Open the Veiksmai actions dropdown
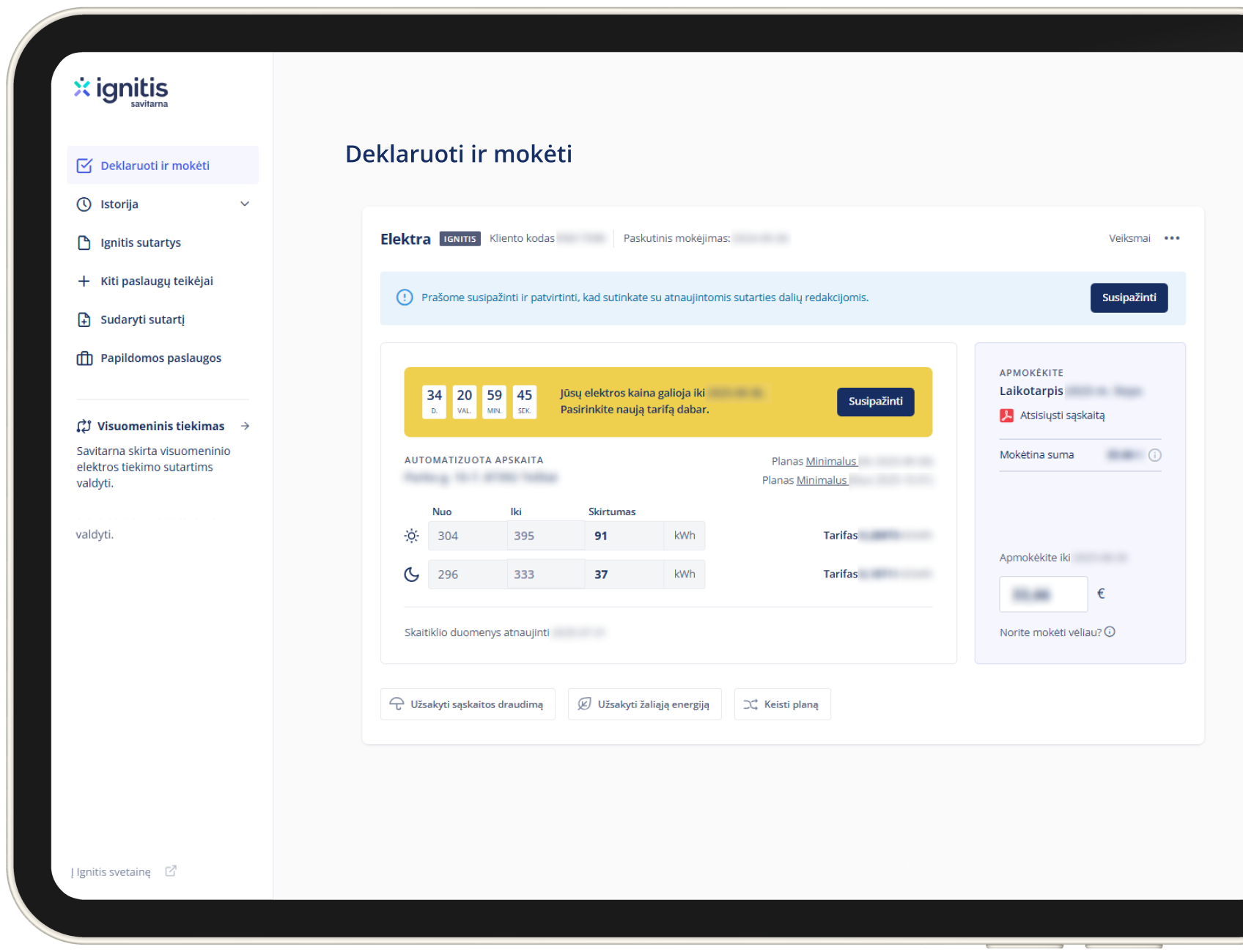This screenshot has width=1243, height=952. pos(1129,238)
